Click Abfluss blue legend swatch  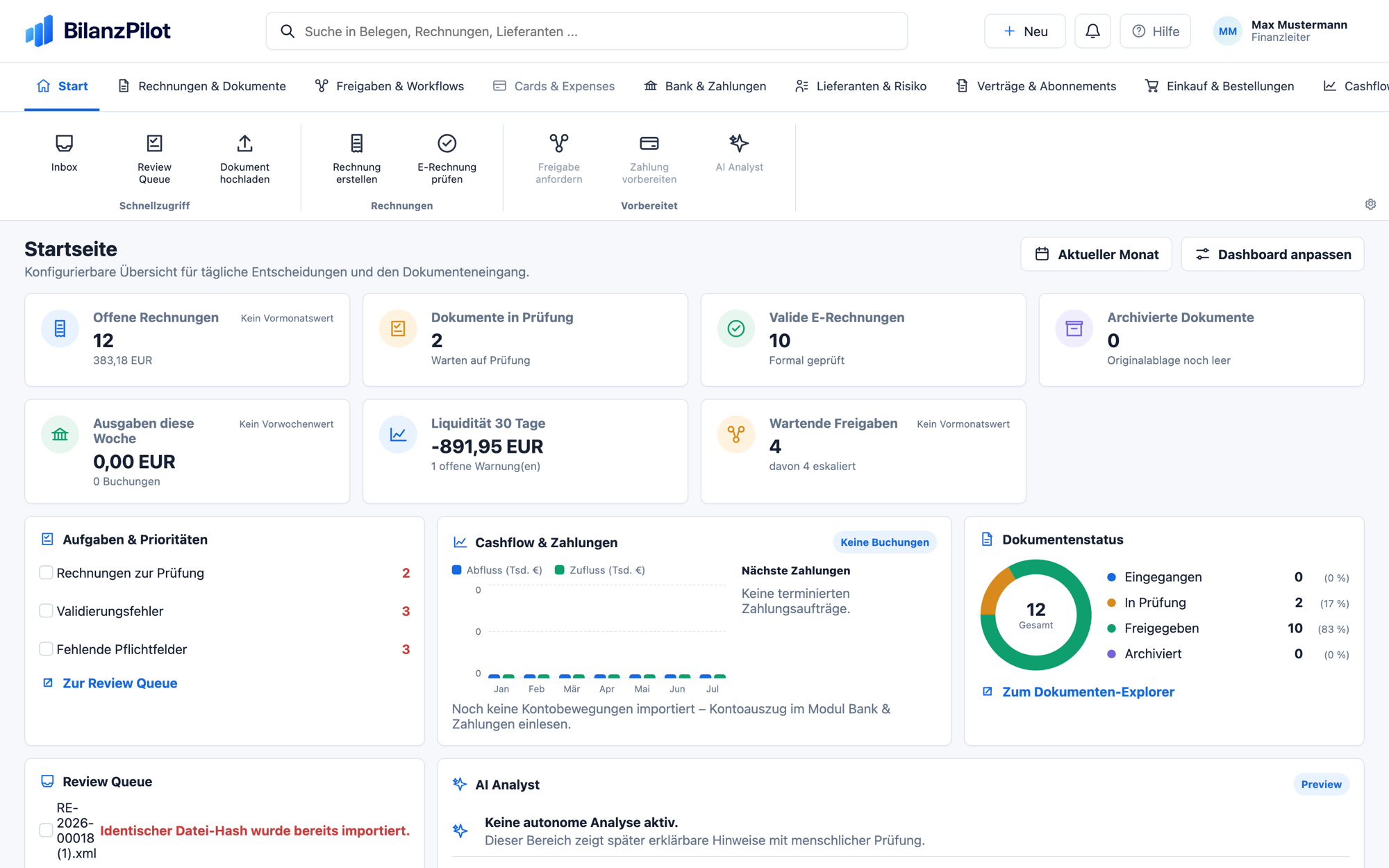[456, 570]
